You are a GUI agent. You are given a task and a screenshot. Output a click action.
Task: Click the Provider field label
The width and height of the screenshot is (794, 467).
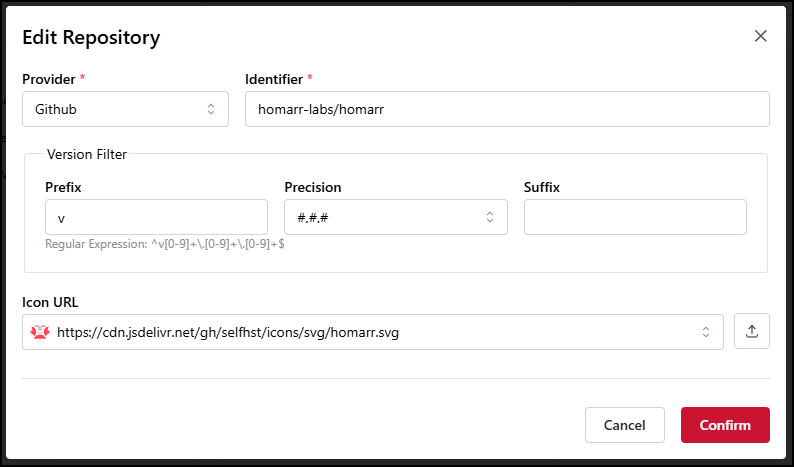coord(52,78)
